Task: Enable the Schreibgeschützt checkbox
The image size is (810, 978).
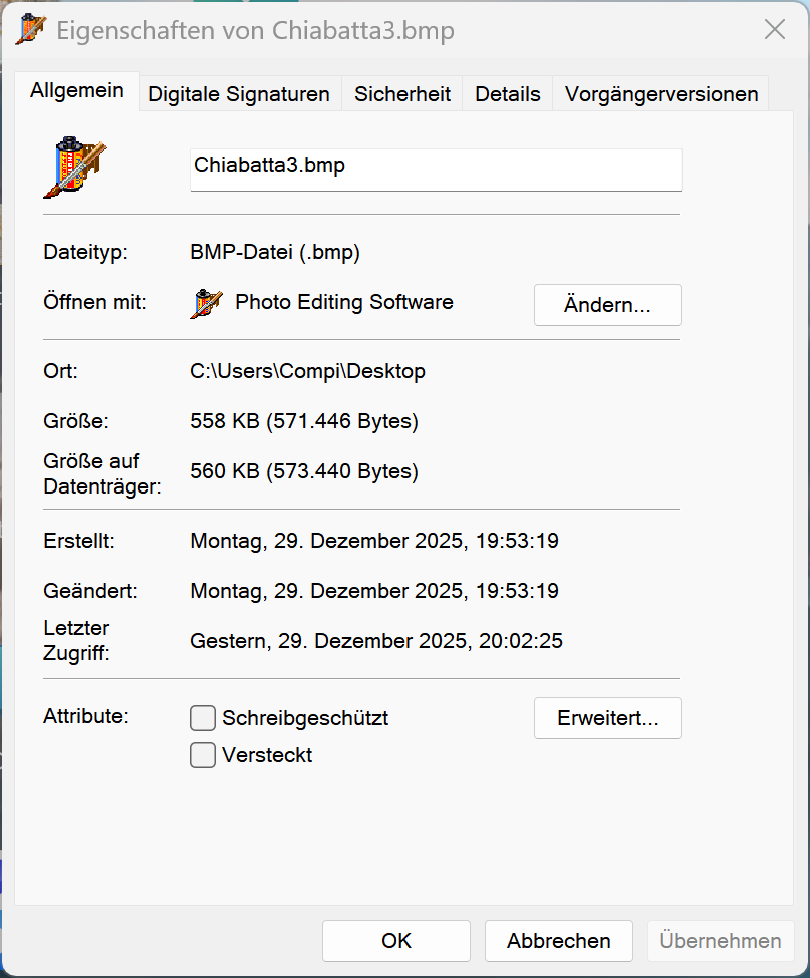Action: 203,718
